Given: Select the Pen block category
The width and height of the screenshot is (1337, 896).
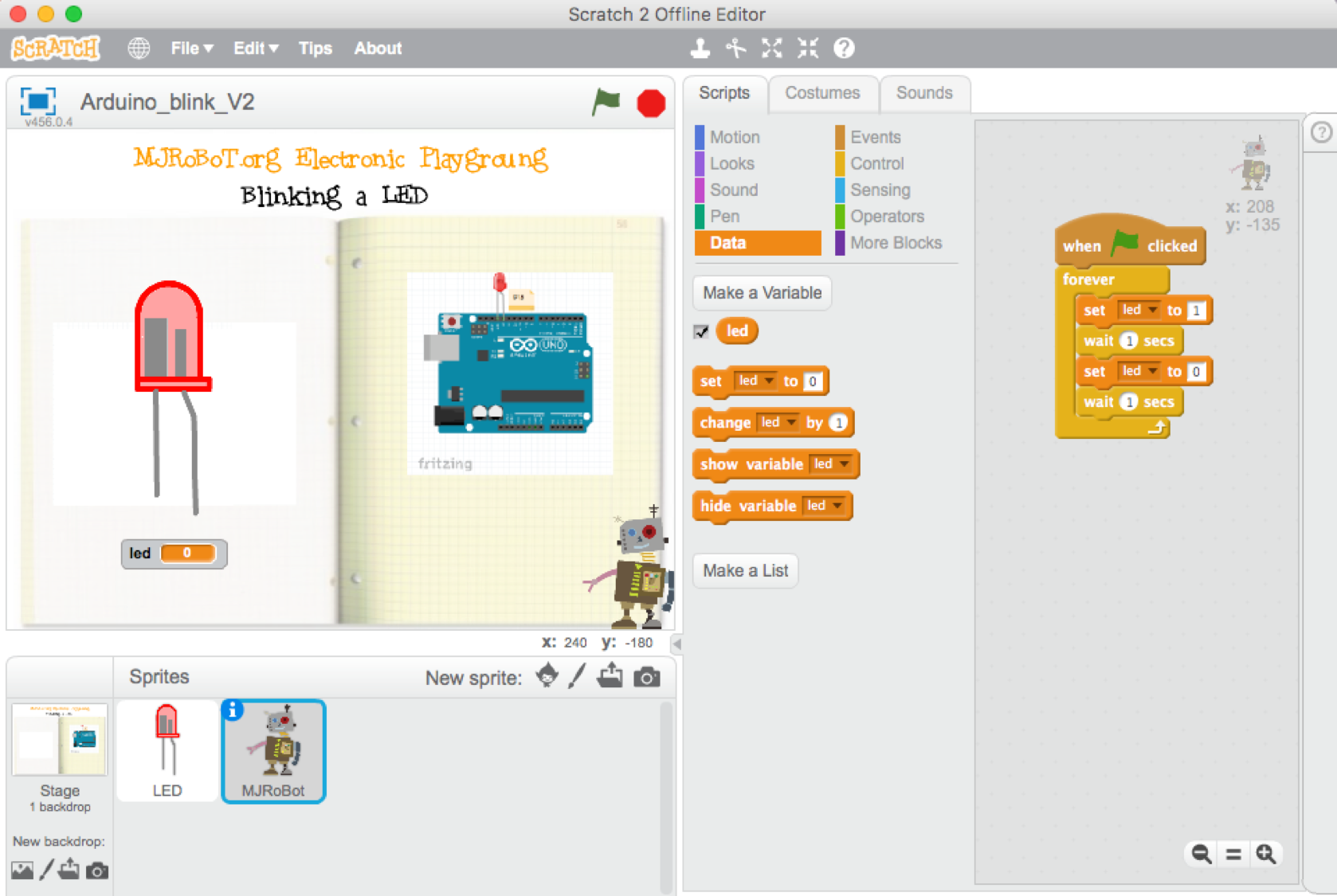Looking at the screenshot, I should point(724,216).
